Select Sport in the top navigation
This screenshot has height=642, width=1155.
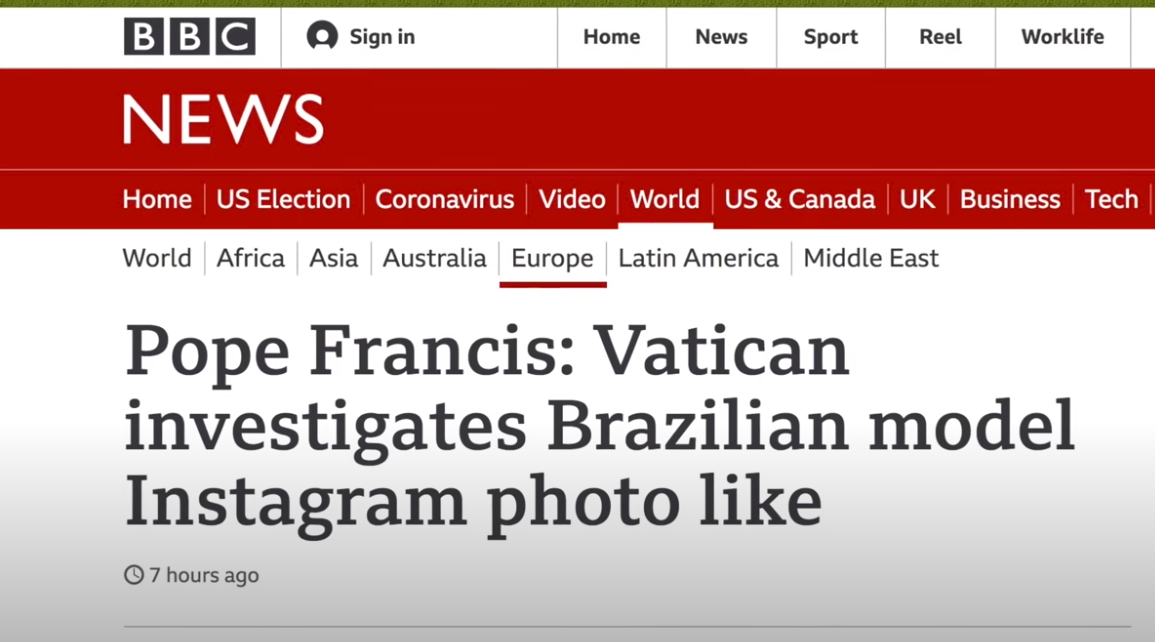coord(830,37)
